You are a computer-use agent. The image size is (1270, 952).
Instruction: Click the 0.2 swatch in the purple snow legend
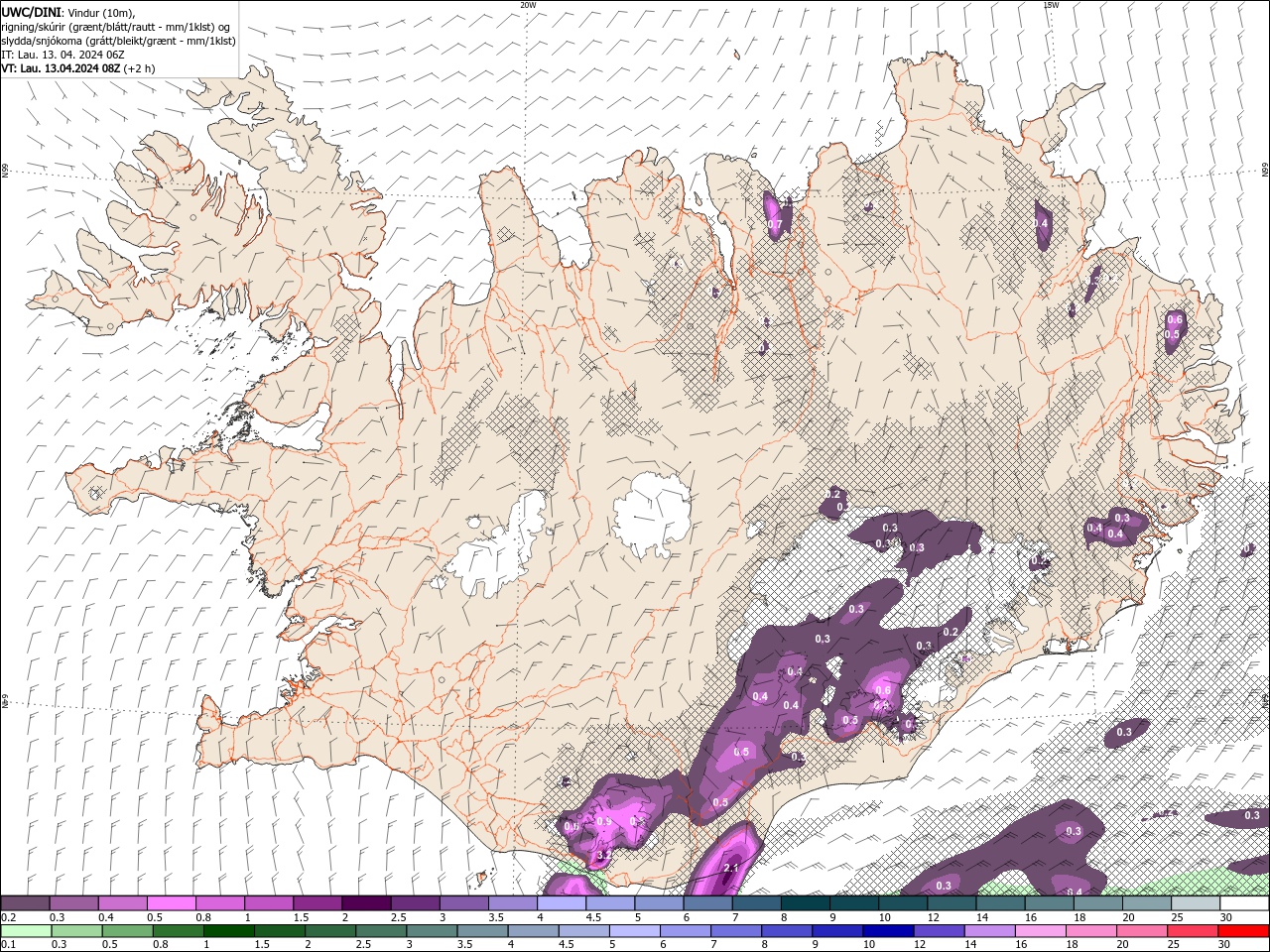25,902
